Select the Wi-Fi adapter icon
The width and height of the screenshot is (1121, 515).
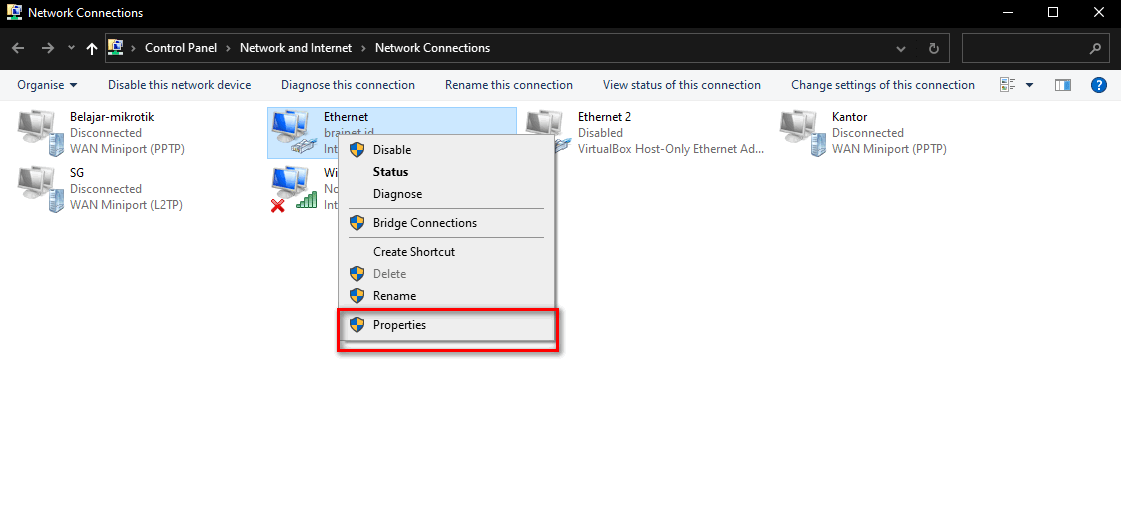pyautogui.click(x=292, y=189)
